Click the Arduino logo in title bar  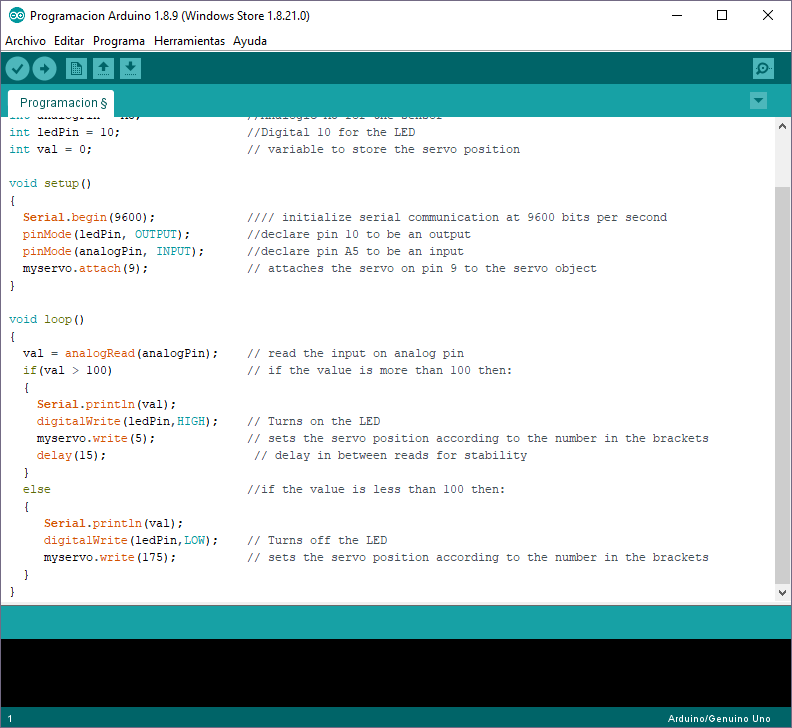[x=17, y=16]
